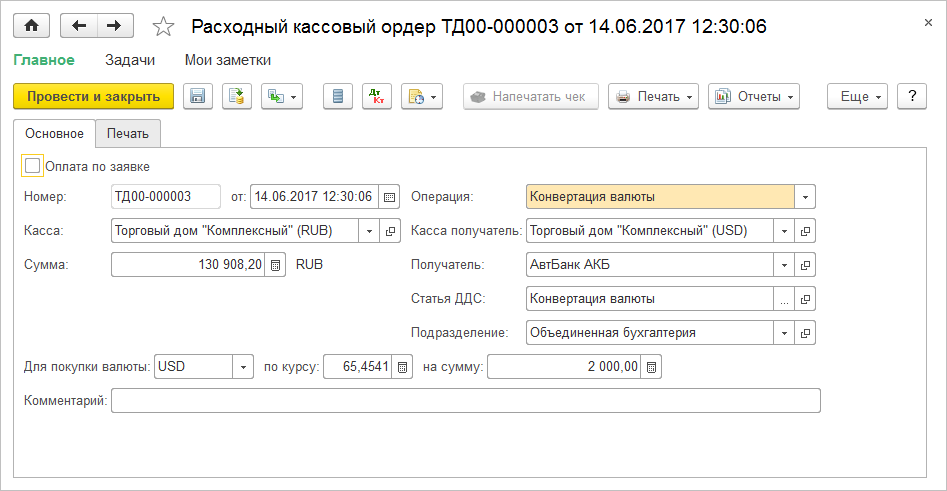947x491 pixels.
Task: Open calculator for the Сумма field
Action: [276, 265]
